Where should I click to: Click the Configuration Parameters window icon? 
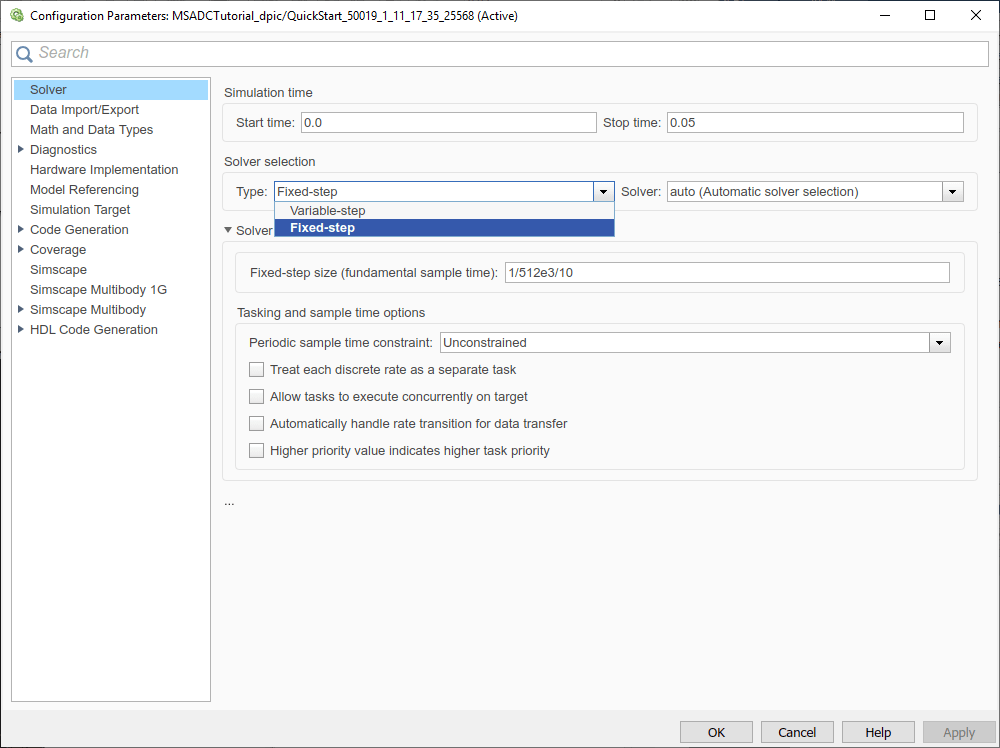(x=16, y=16)
